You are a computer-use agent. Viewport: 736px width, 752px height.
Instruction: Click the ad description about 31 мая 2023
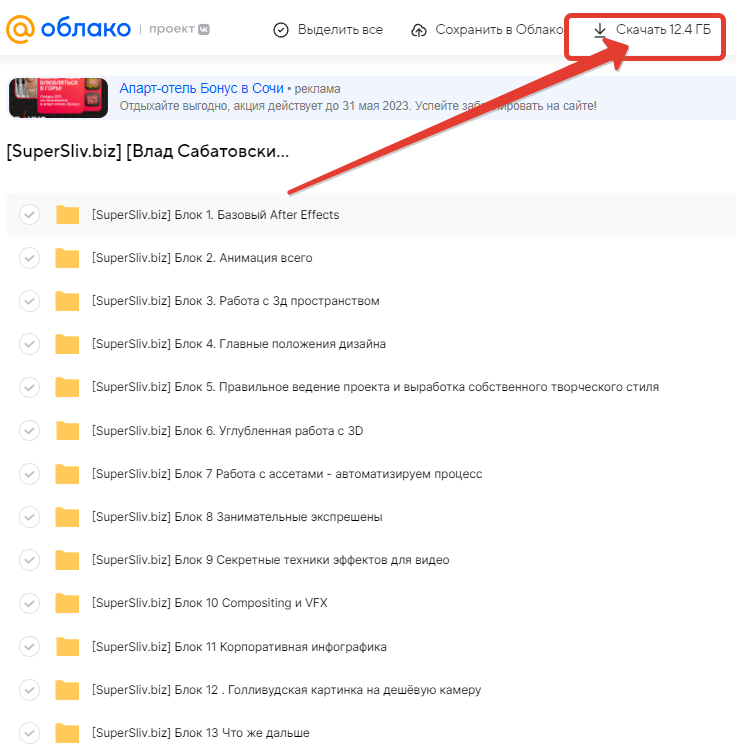click(x=358, y=106)
